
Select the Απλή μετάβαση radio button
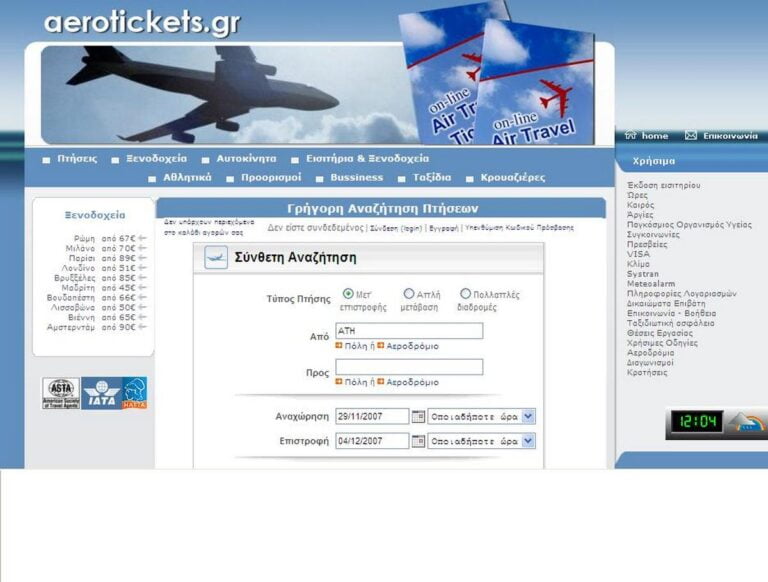(408, 294)
